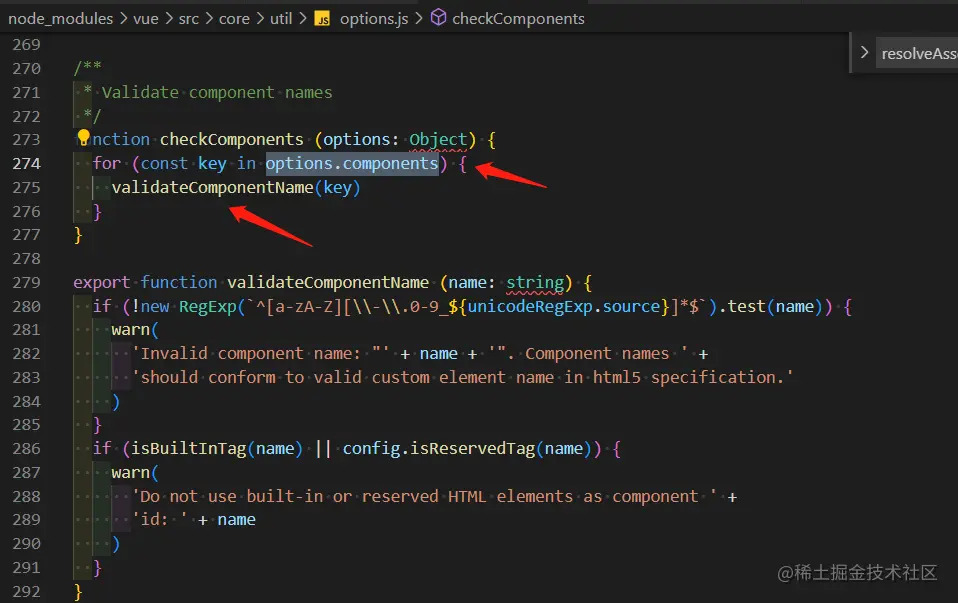
Task: Click unicodeRegExp.source in the regex
Action: pos(564,307)
